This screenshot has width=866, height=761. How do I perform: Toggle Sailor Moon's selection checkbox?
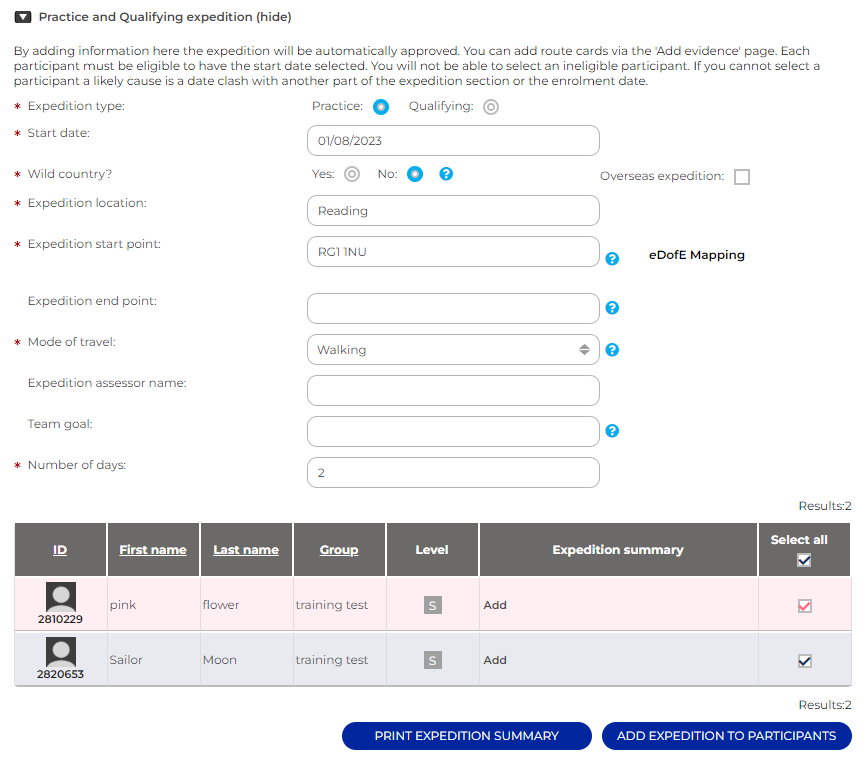pyautogui.click(x=804, y=659)
